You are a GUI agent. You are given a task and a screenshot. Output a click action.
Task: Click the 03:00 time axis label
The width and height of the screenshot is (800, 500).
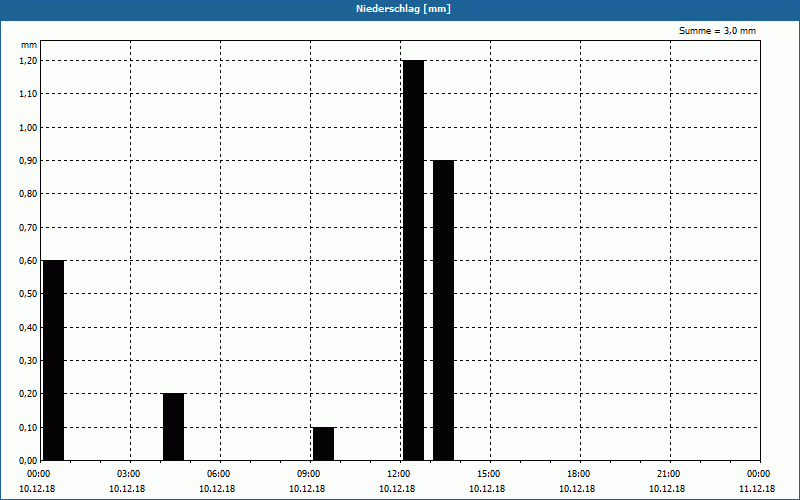131,474
